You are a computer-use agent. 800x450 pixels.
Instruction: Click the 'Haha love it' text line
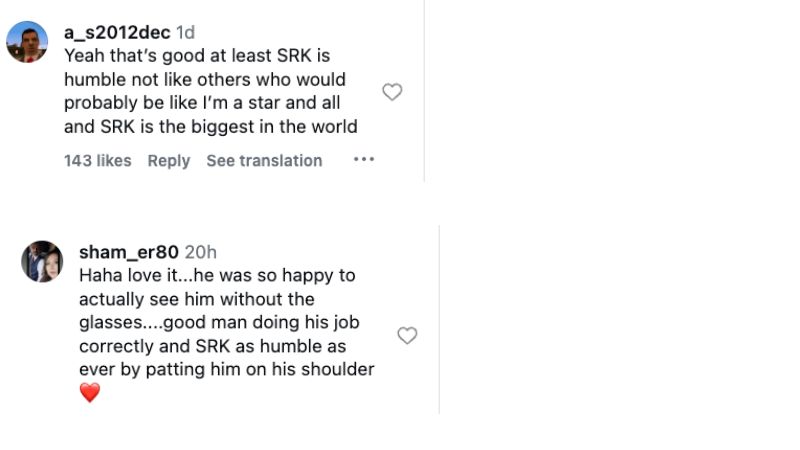coord(217,275)
